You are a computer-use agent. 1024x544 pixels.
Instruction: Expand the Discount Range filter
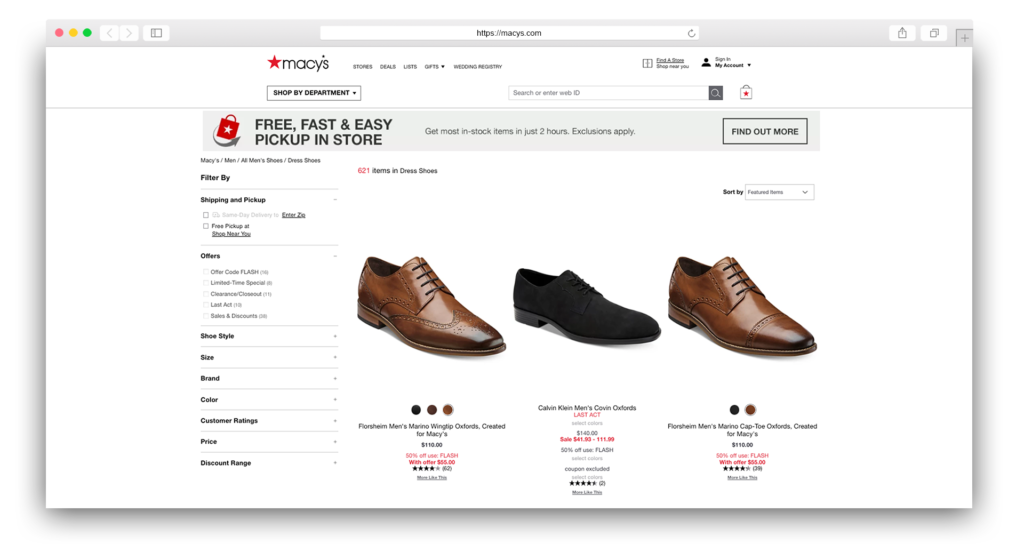269,463
